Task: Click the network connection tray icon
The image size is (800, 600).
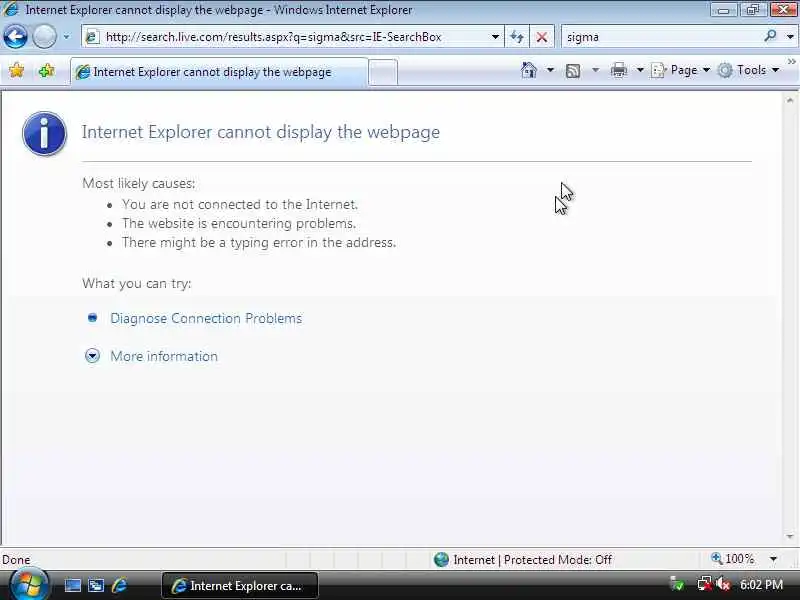Action: click(705, 584)
